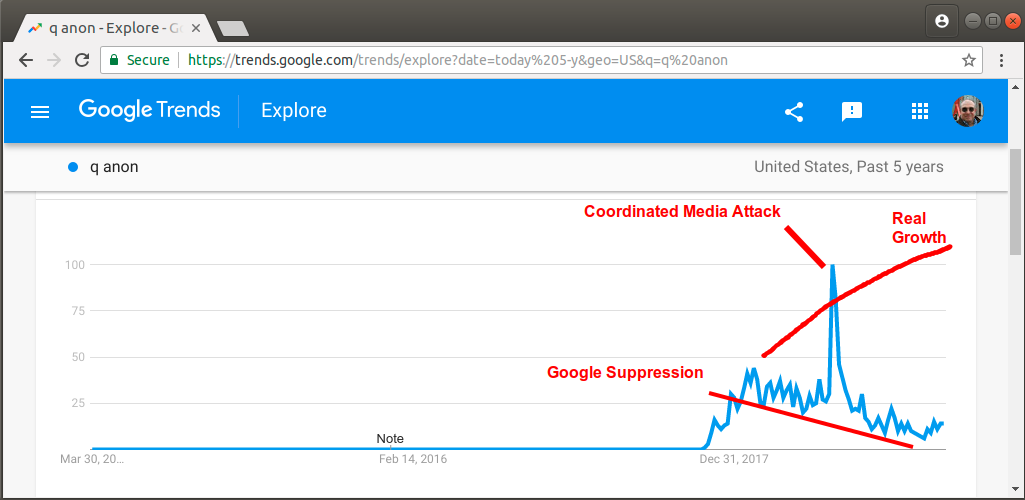1025x500 pixels.
Task: Close the q anon browser tab
Action: [x=195, y=29]
